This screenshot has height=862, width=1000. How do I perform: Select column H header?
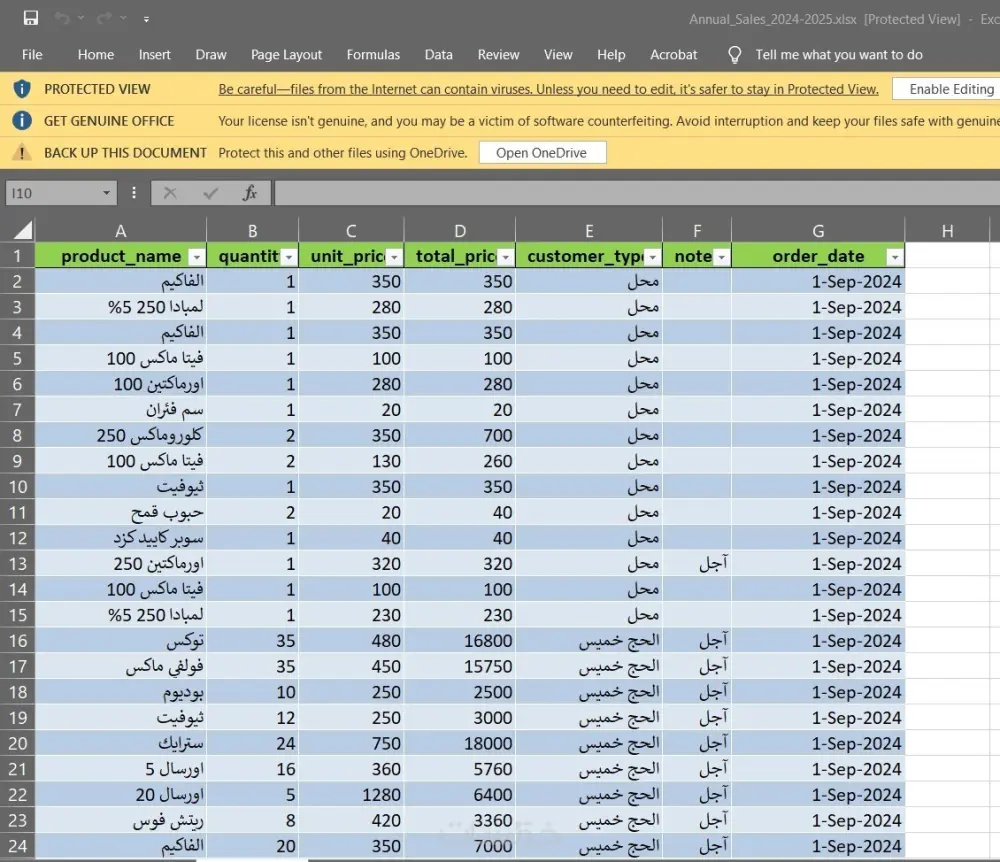pos(948,231)
